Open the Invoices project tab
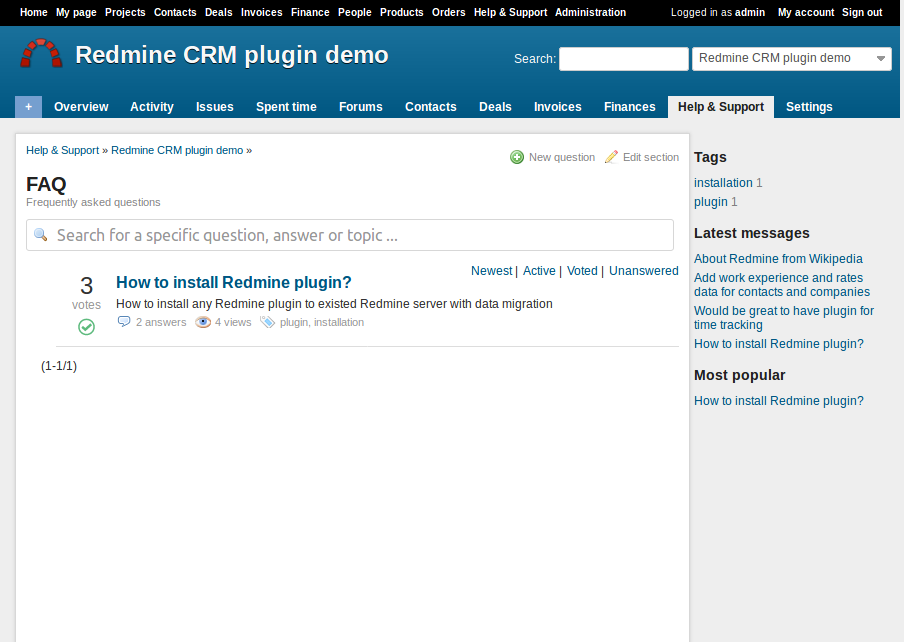904x642 pixels. tap(557, 107)
